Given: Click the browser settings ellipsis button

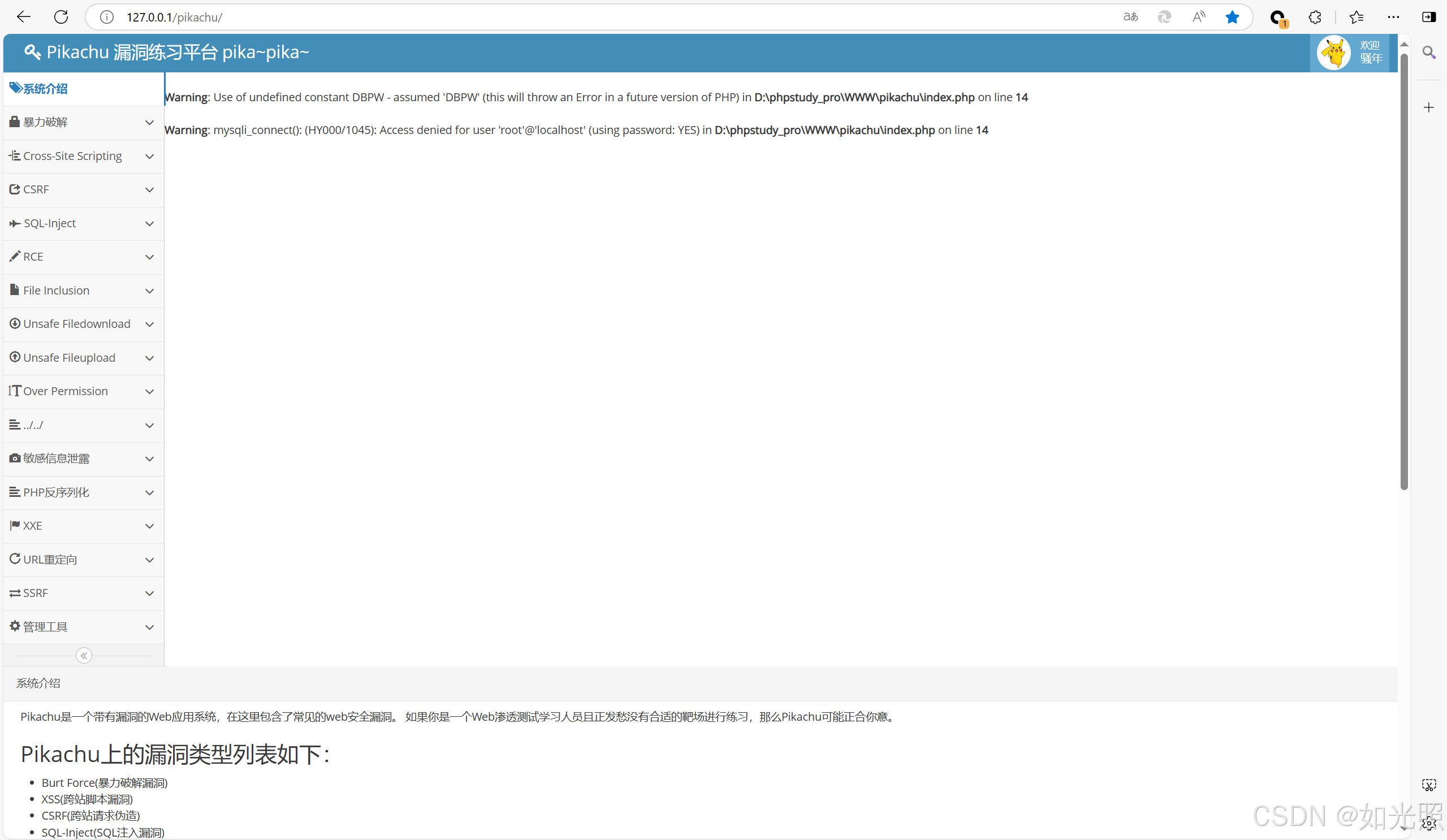Looking at the screenshot, I should pyautogui.click(x=1394, y=17).
